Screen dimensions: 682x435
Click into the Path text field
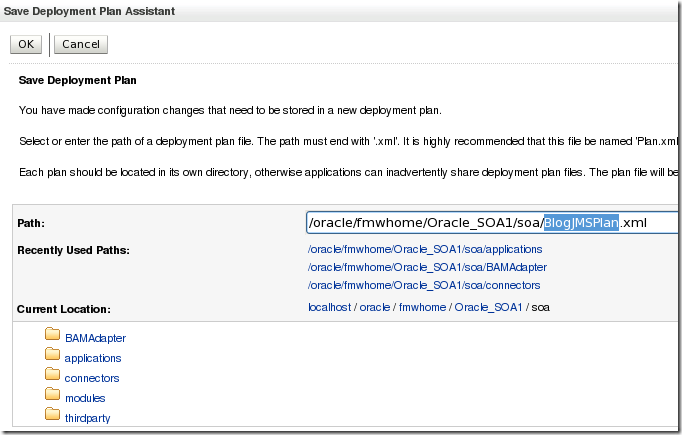pos(490,222)
